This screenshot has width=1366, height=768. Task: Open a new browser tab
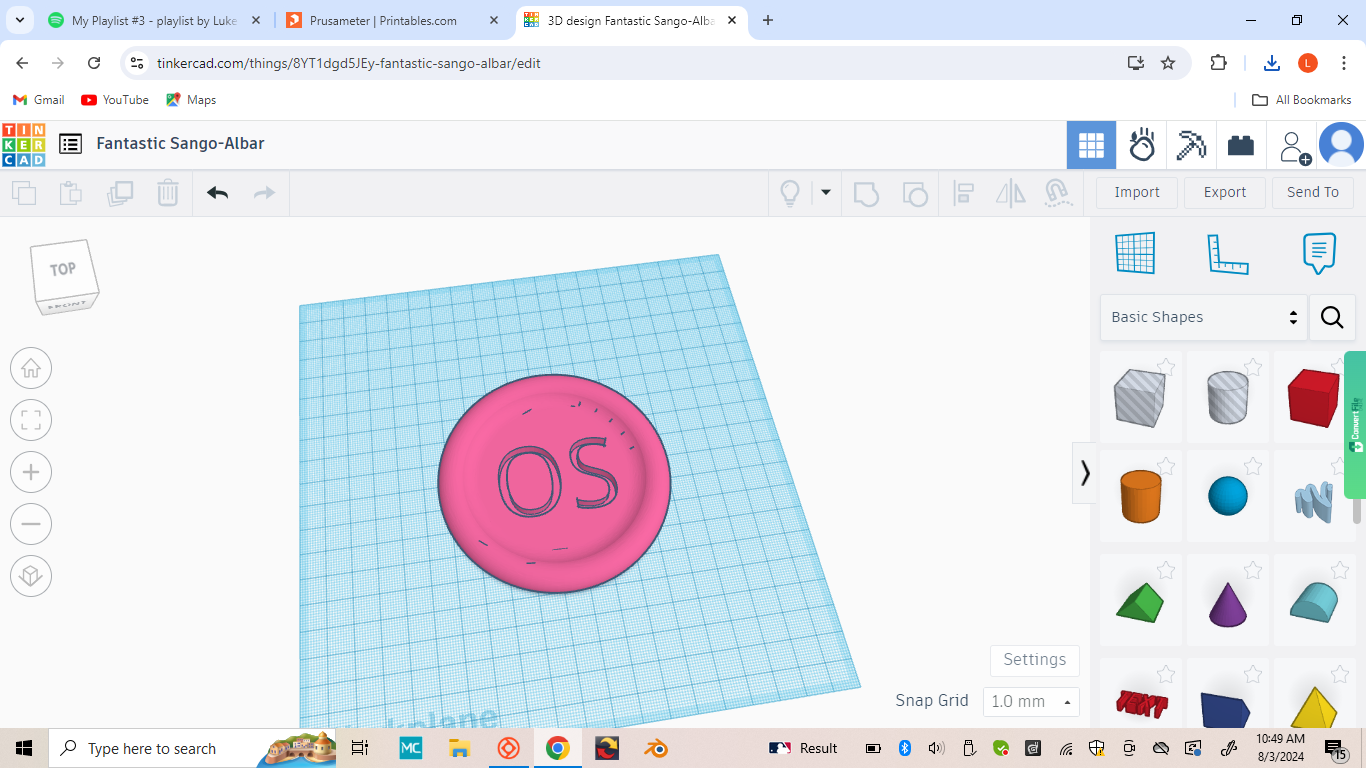768,20
